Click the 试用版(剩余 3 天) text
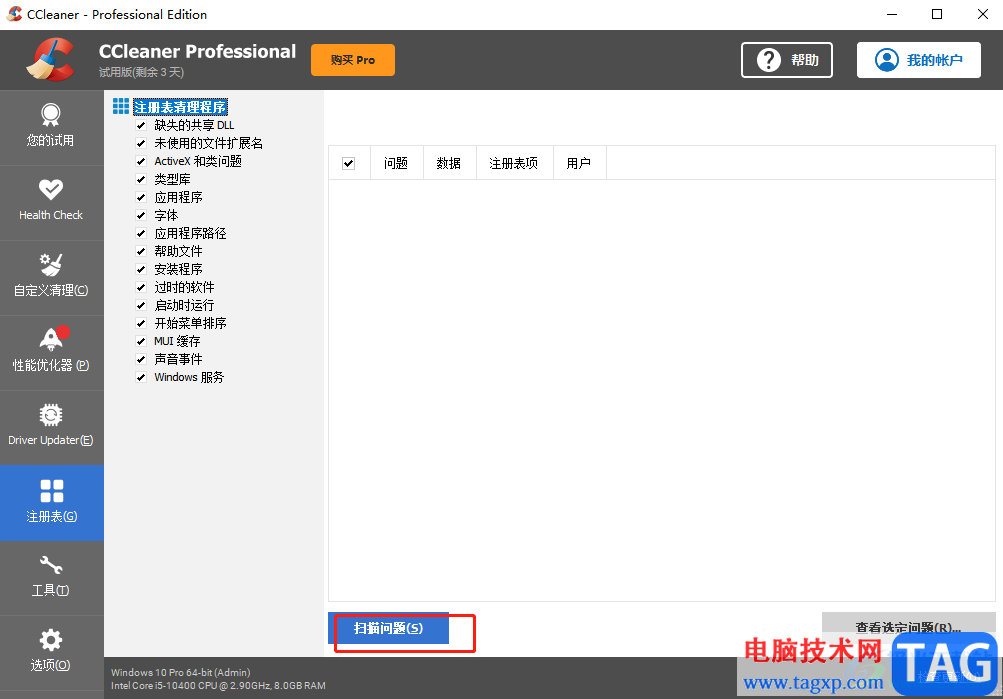The height and width of the screenshot is (699, 1003). coord(141,72)
